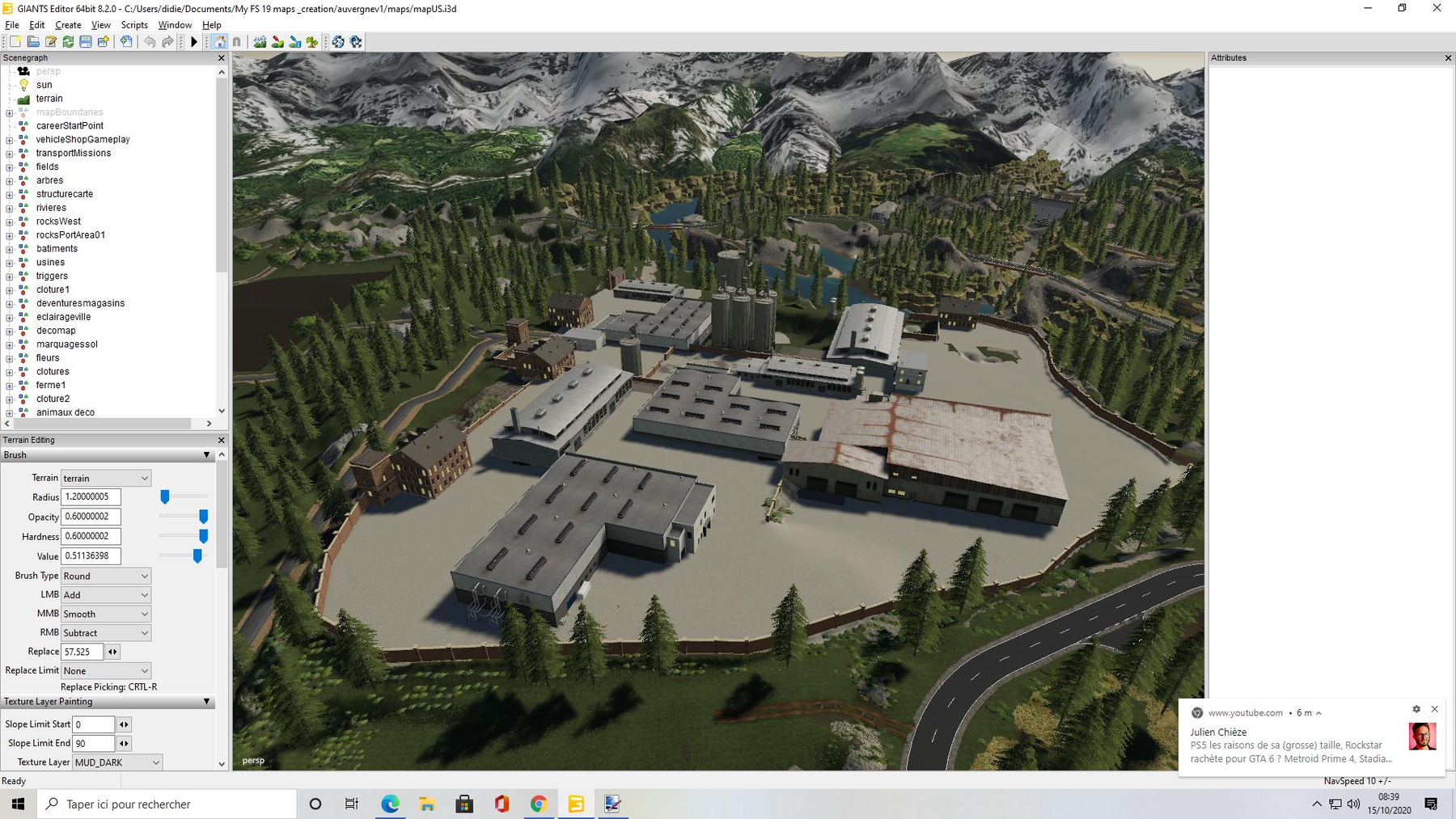Click the Save floppy disk icon
The width and height of the screenshot is (1456, 819).
click(86, 42)
